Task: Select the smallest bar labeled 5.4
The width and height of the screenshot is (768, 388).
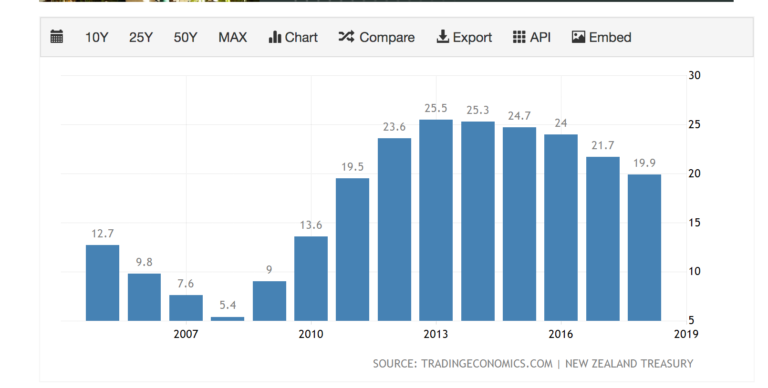Action: pos(227,319)
